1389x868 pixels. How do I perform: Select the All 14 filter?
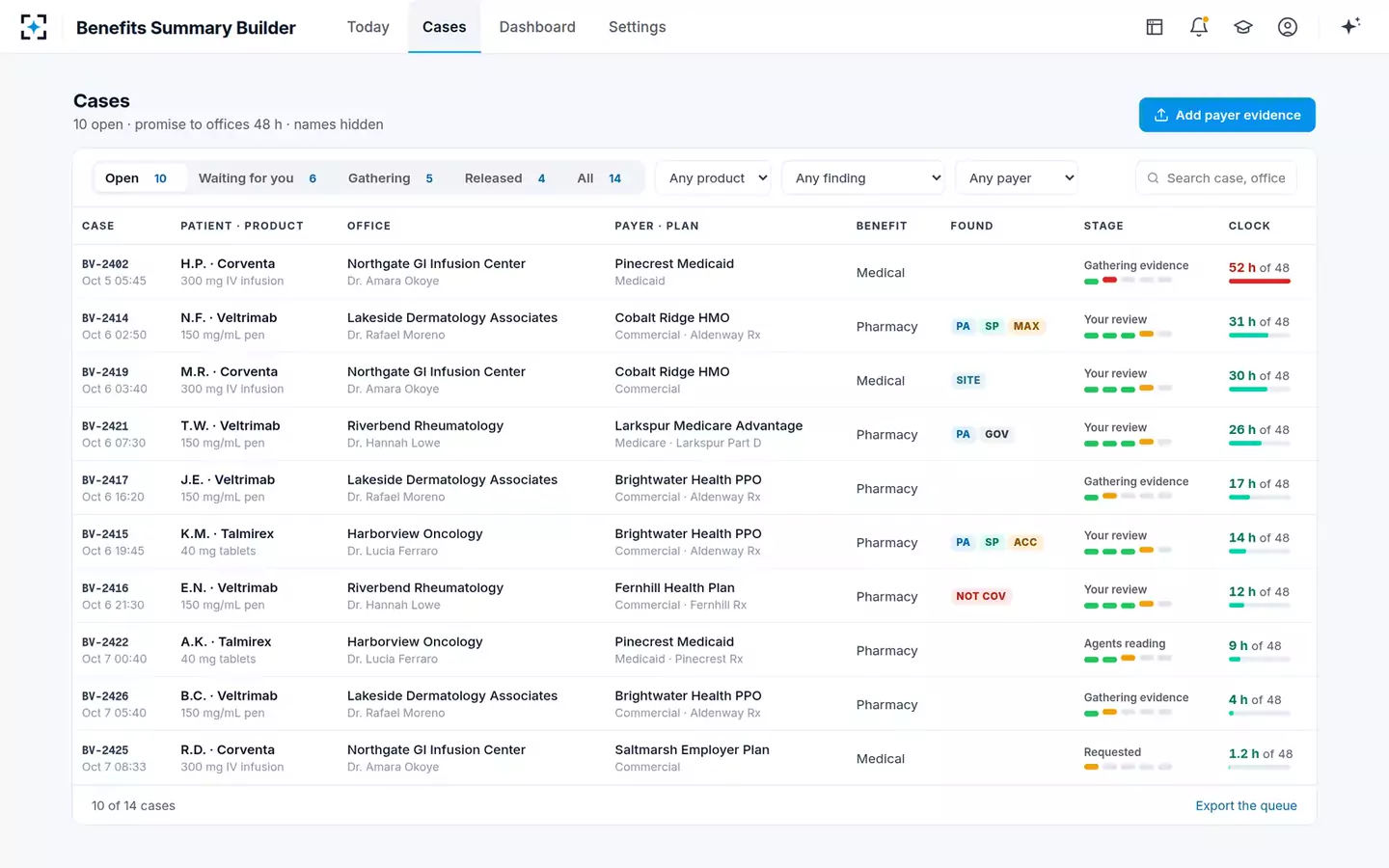point(599,178)
